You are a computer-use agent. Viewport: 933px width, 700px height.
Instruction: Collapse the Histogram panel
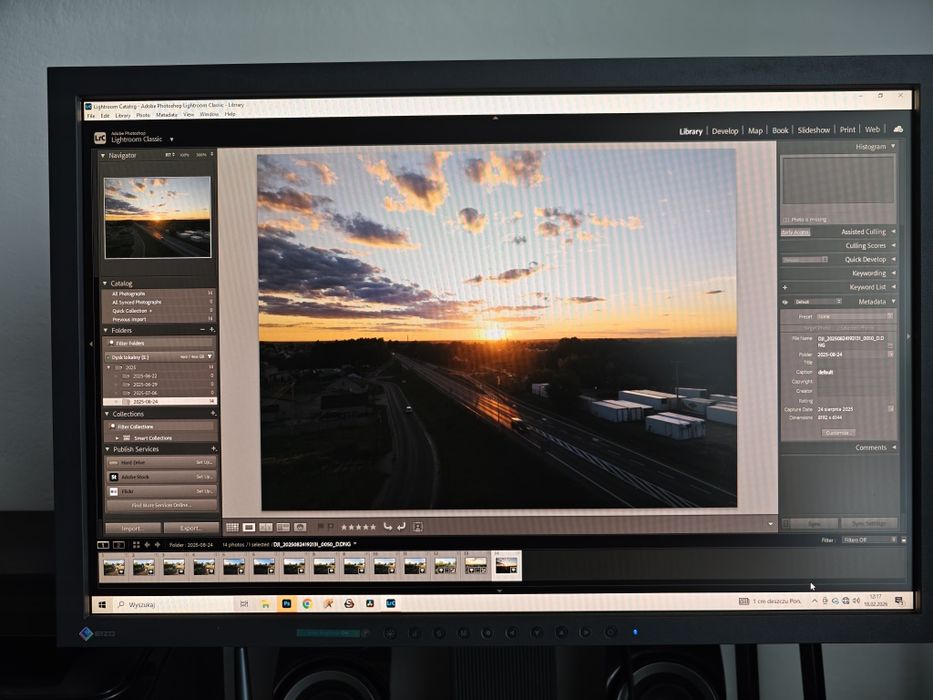coord(893,146)
